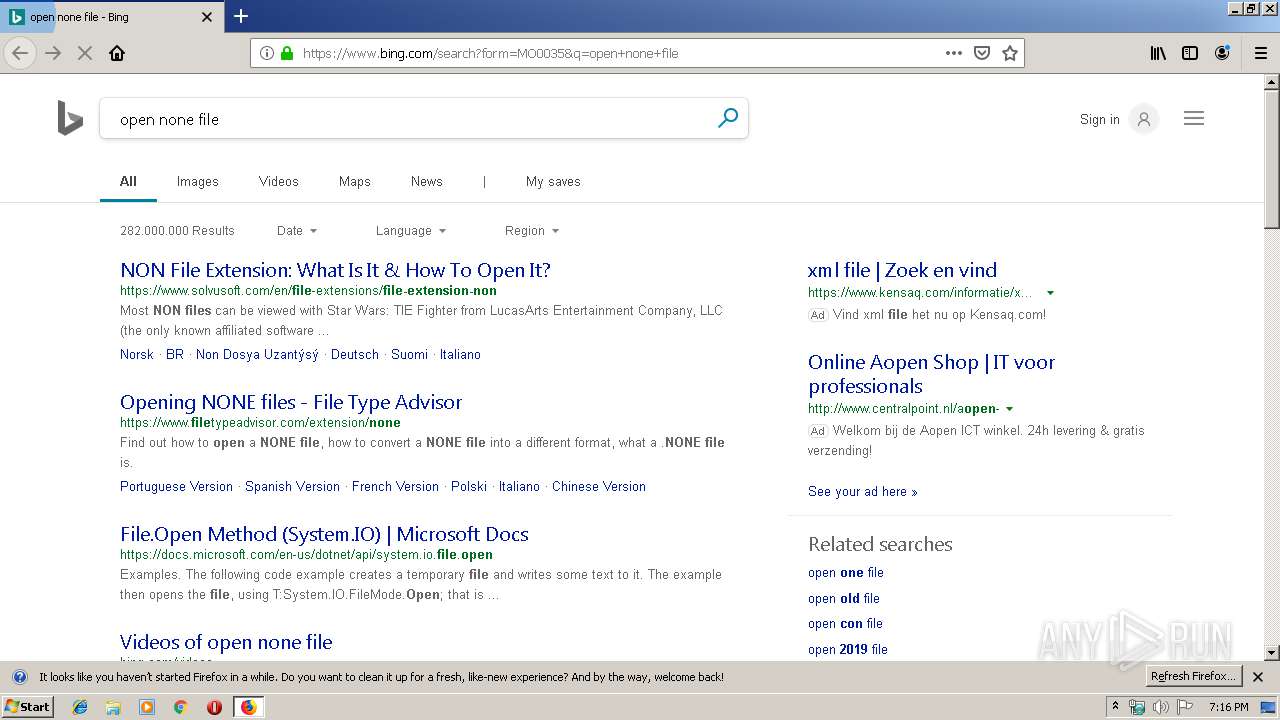The width and height of the screenshot is (1280, 720).
Task: Bookmark this page with the star
Action: tap(1010, 53)
